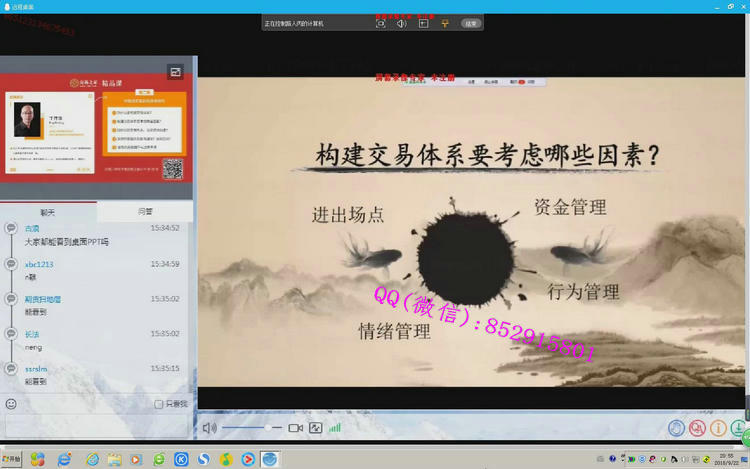This screenshot has height=469, width=750.
Task: Switch to the 聊天 tab
Action: (48, 212)
